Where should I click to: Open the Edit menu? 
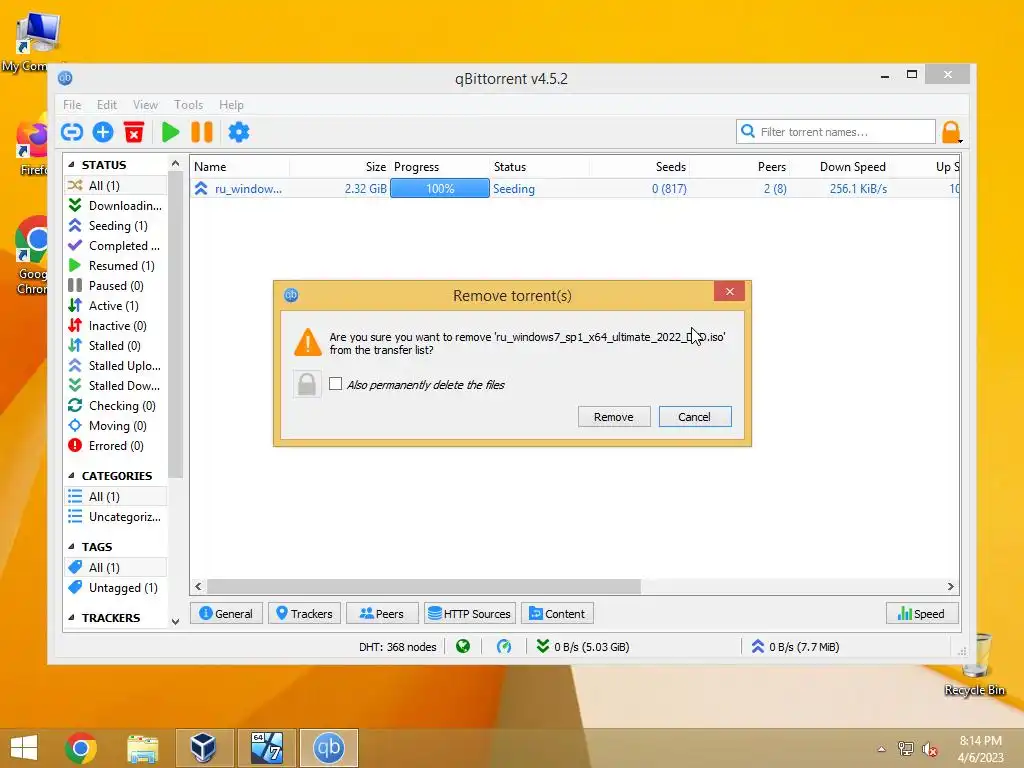(x=106, y=104)
